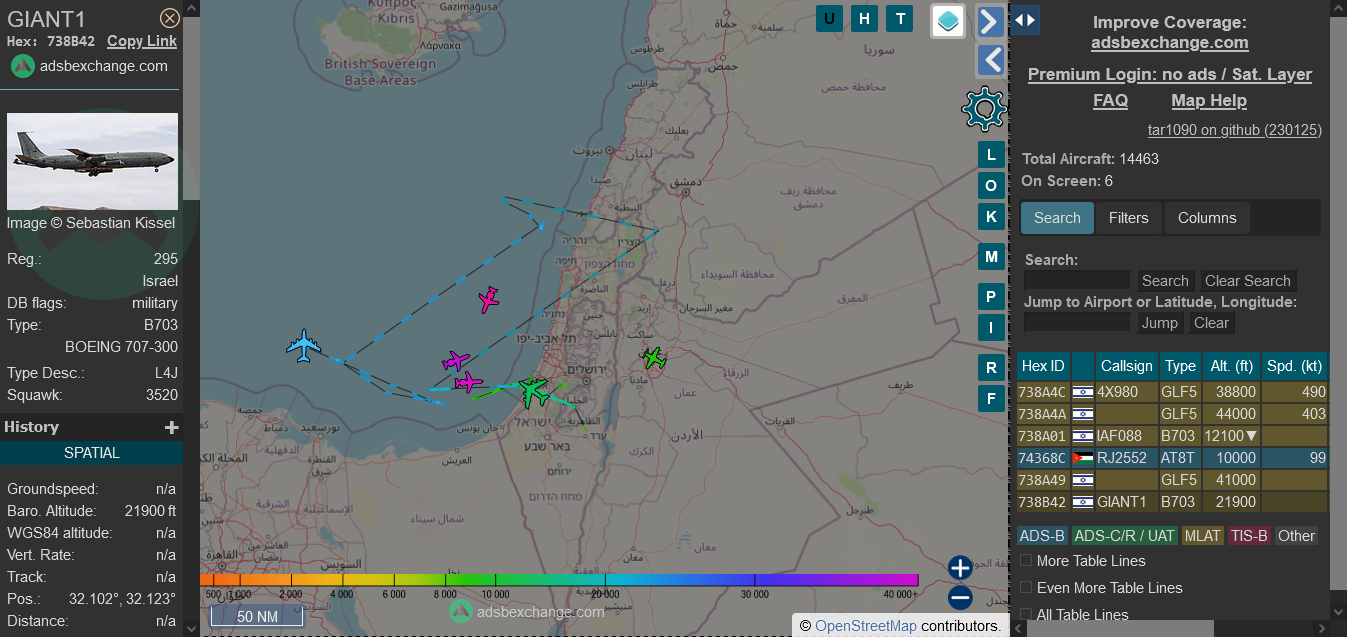Toggle the F map option button
This screenshot has width=1347, height=637.
[x=991, y=398]
